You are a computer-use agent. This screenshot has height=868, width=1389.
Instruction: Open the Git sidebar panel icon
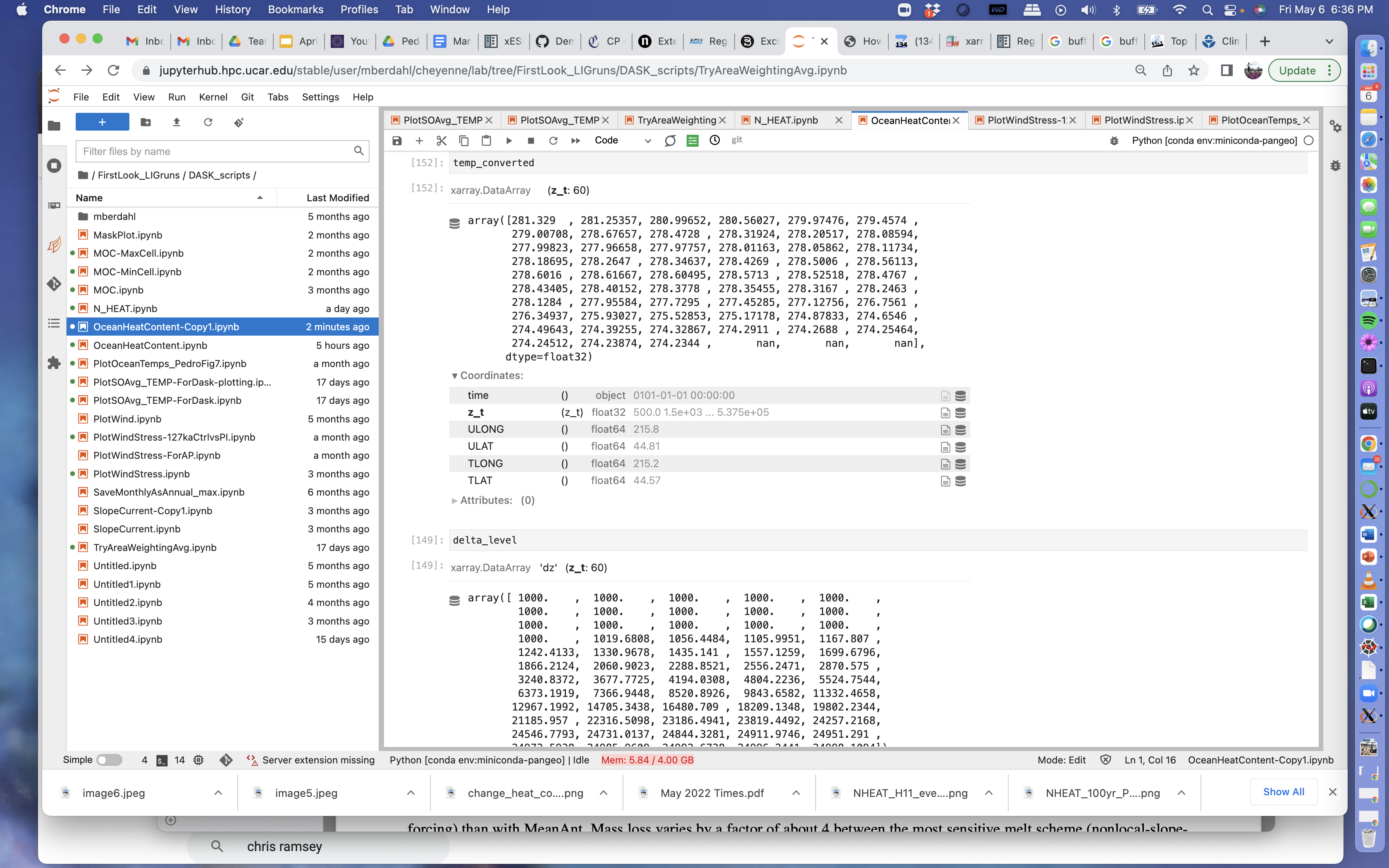click(54, 284)
